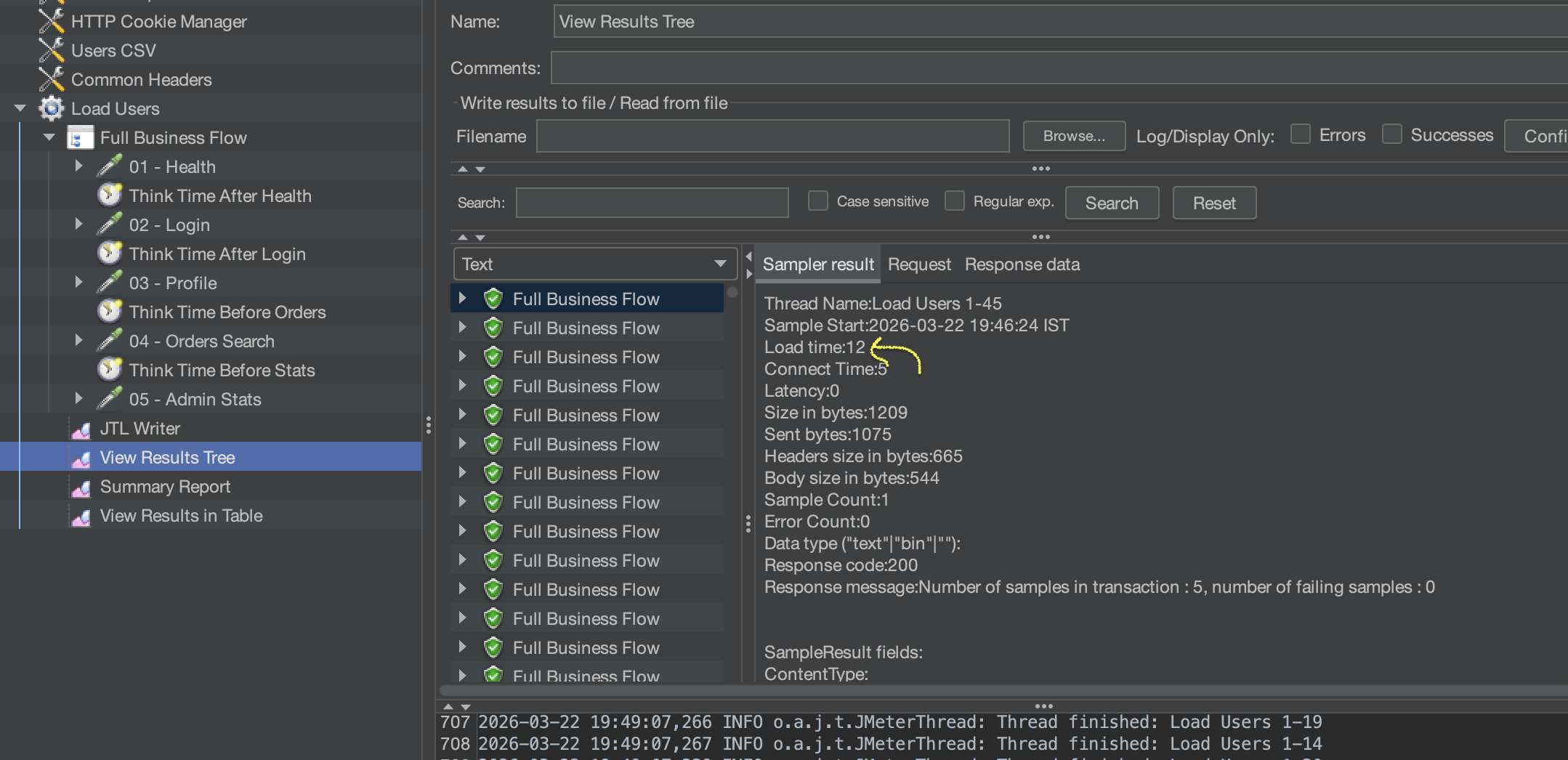This screenshot has height=760, width=1568.
Task: Click the JTL Writer listener icon
Action: (x=81, y=429)
